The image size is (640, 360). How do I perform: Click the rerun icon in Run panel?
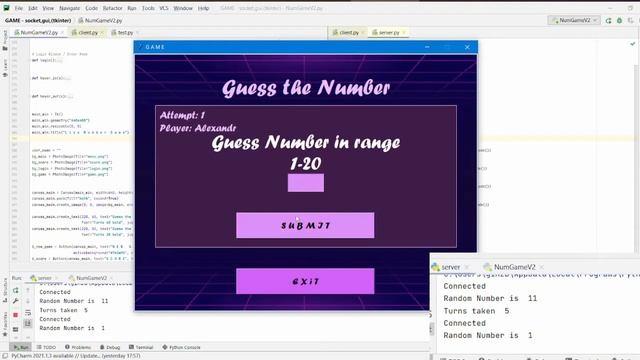tap(16, 291)
